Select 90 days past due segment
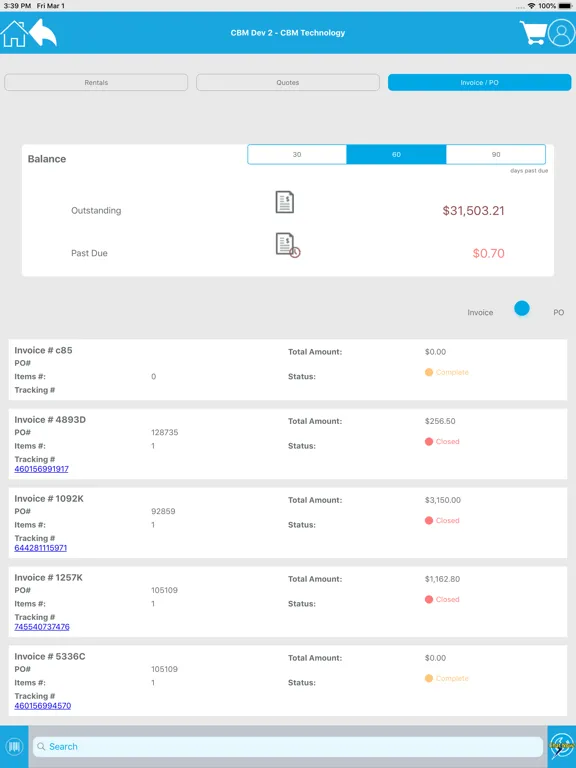Image resolution: width=576 pixels, height=768 pixels. pyautogui.click(x=496, y=154)
